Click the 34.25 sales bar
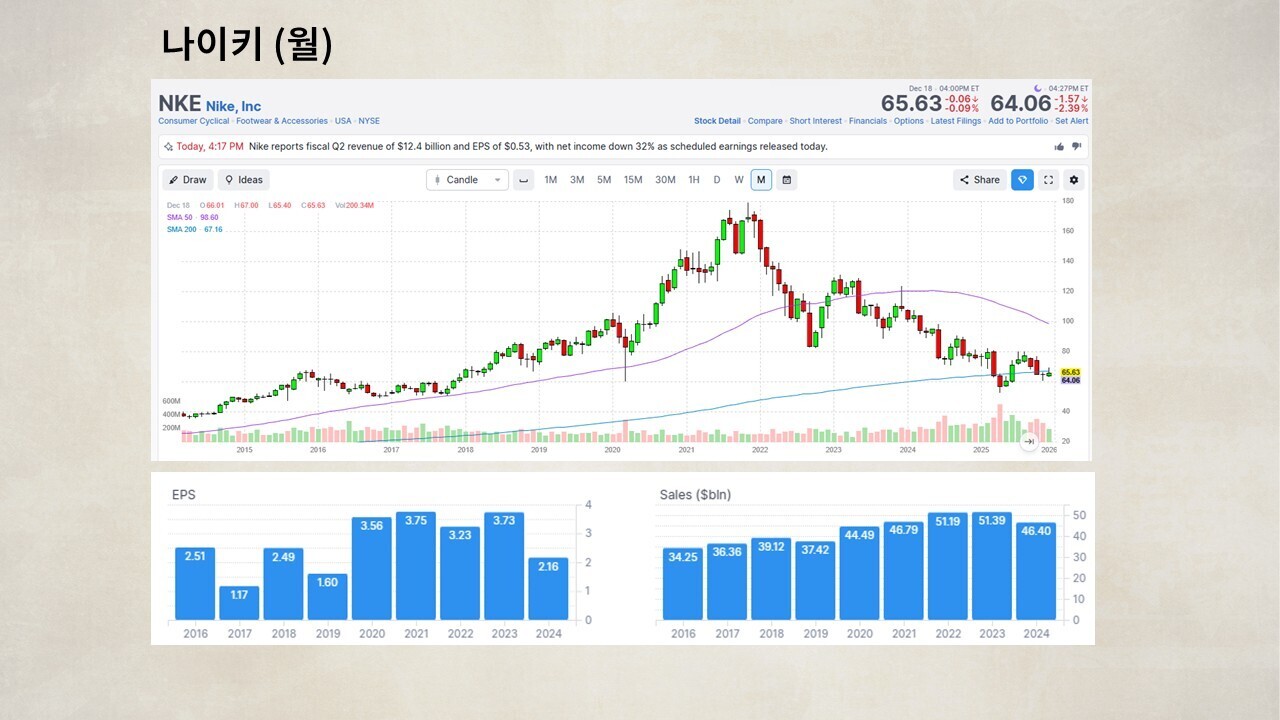 683,584
